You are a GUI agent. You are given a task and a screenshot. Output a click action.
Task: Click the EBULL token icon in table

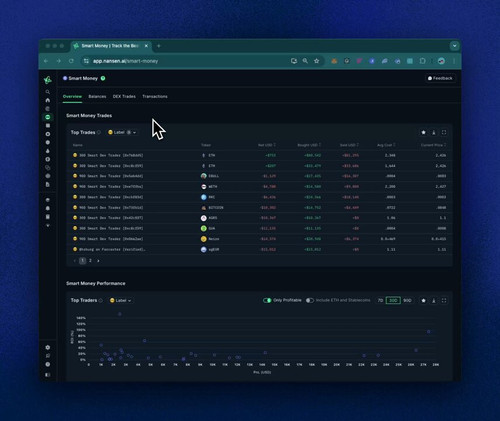(204, 176)
